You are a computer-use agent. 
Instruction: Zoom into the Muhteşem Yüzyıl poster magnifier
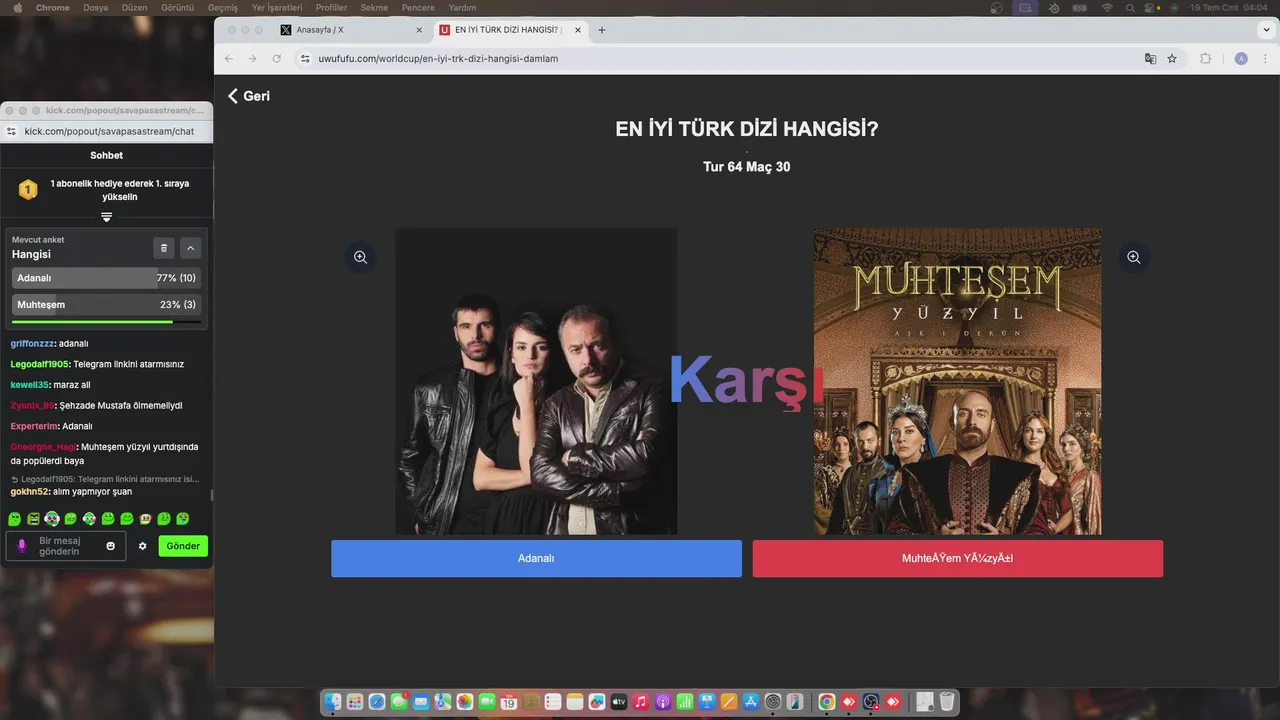coord(1133,257)
